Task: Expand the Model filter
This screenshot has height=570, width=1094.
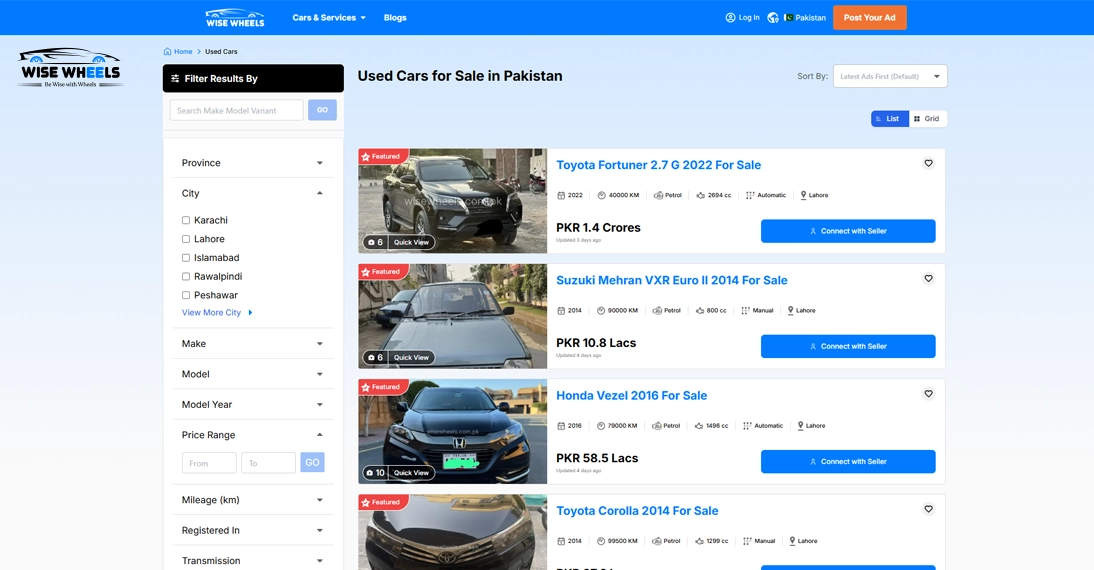Action: point(253,374)
